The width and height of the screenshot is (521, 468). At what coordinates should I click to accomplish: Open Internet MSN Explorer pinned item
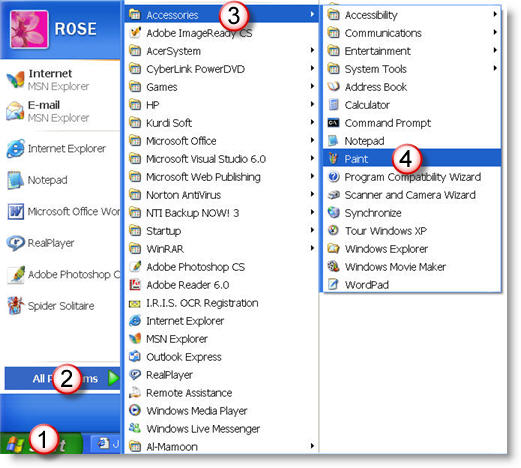[x=61, y=80]
